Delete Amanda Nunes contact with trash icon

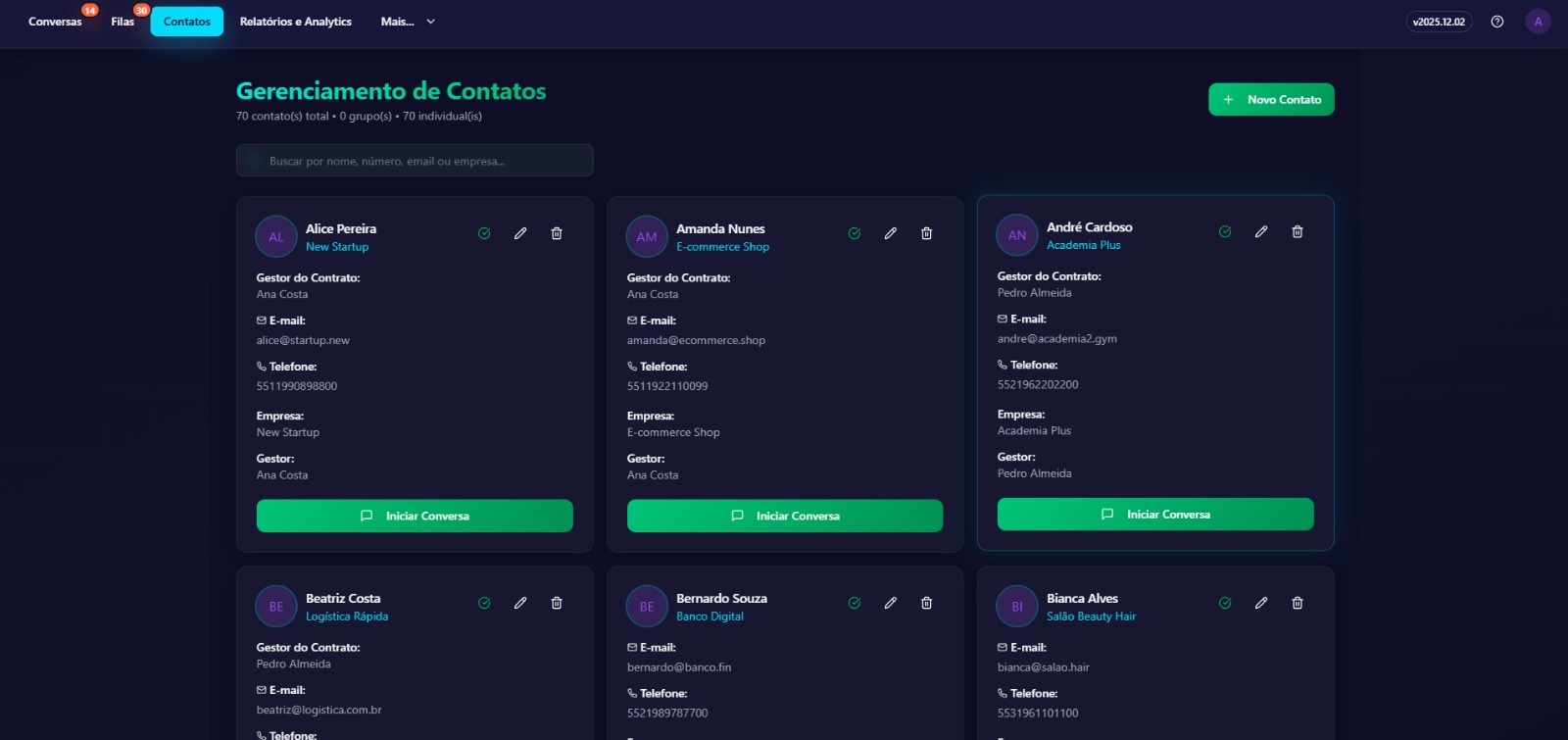coord(926,233)
